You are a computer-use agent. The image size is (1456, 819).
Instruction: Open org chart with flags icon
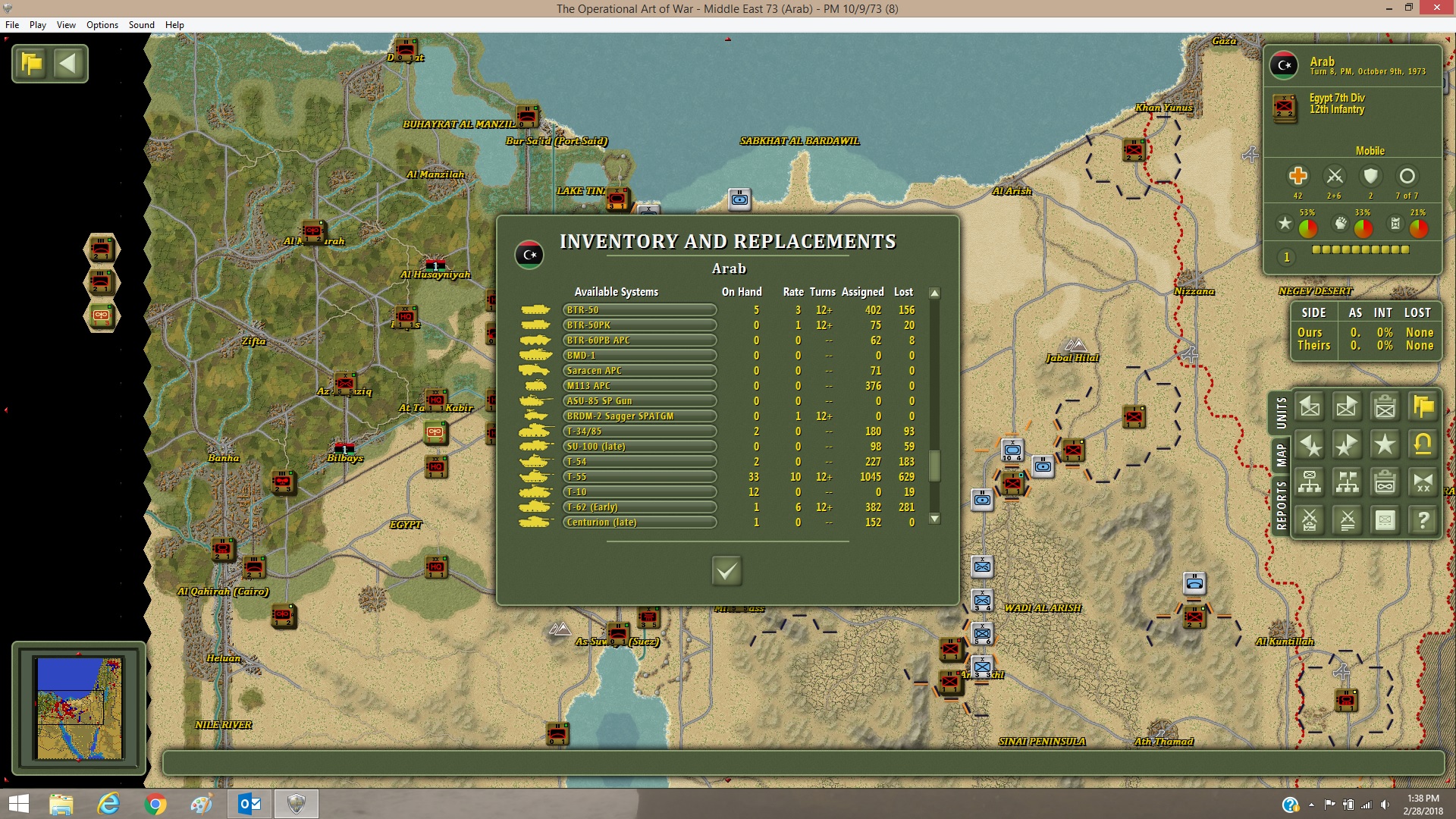point(1347,482)
